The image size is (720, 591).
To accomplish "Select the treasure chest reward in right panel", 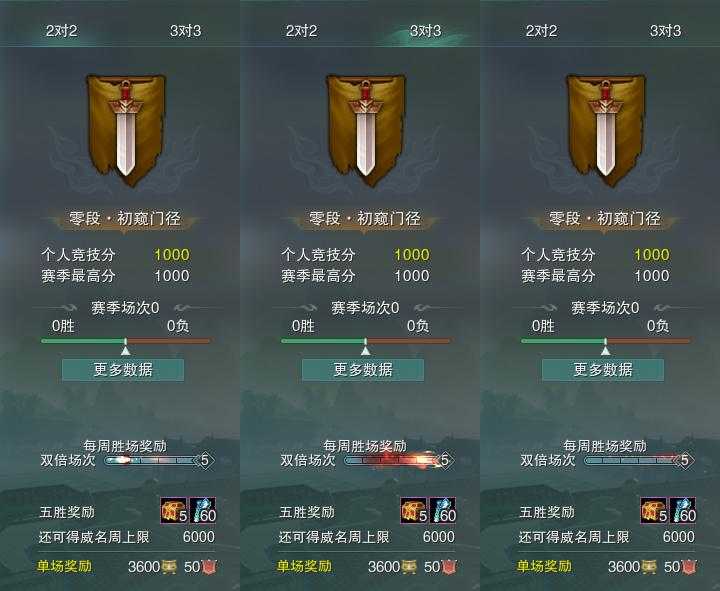I will click(654, 510).
